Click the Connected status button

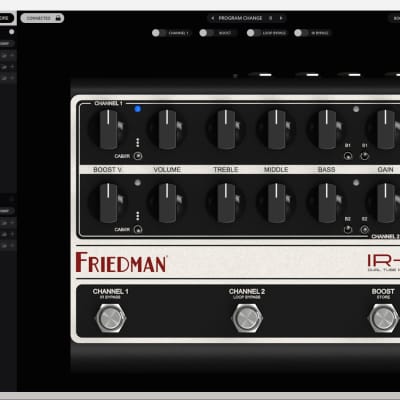(42, 18)
